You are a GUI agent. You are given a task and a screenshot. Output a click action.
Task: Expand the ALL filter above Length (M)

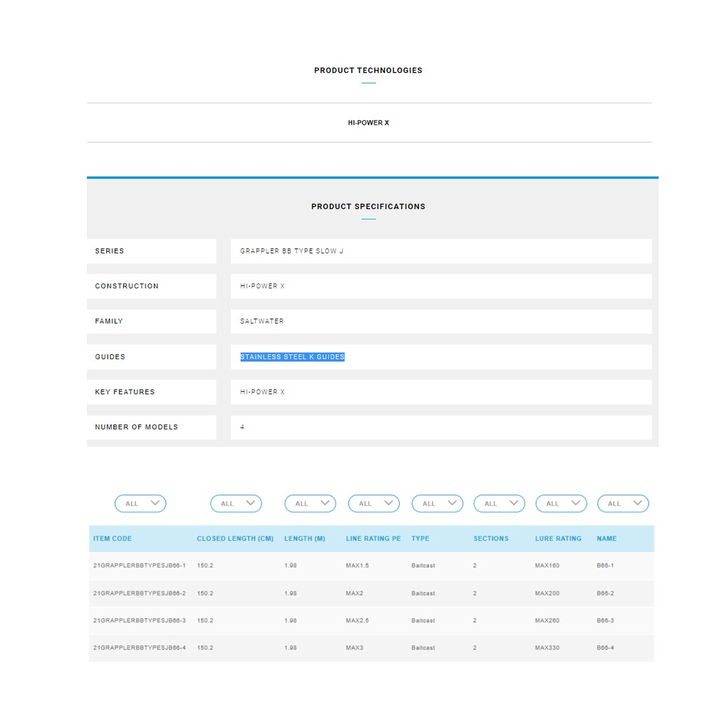point(310,504)
